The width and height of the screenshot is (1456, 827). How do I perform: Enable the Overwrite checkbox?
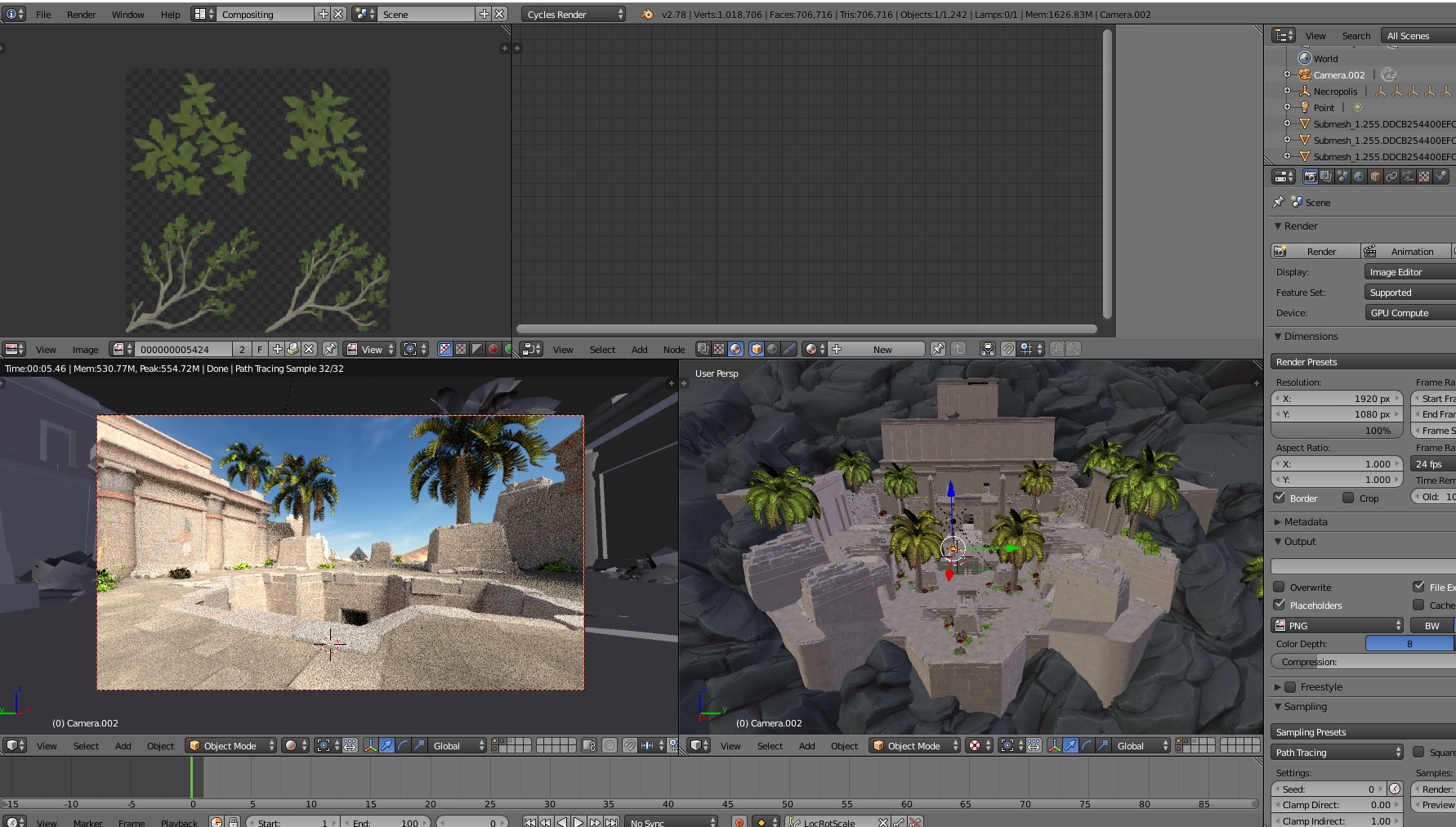(1280, 587)
